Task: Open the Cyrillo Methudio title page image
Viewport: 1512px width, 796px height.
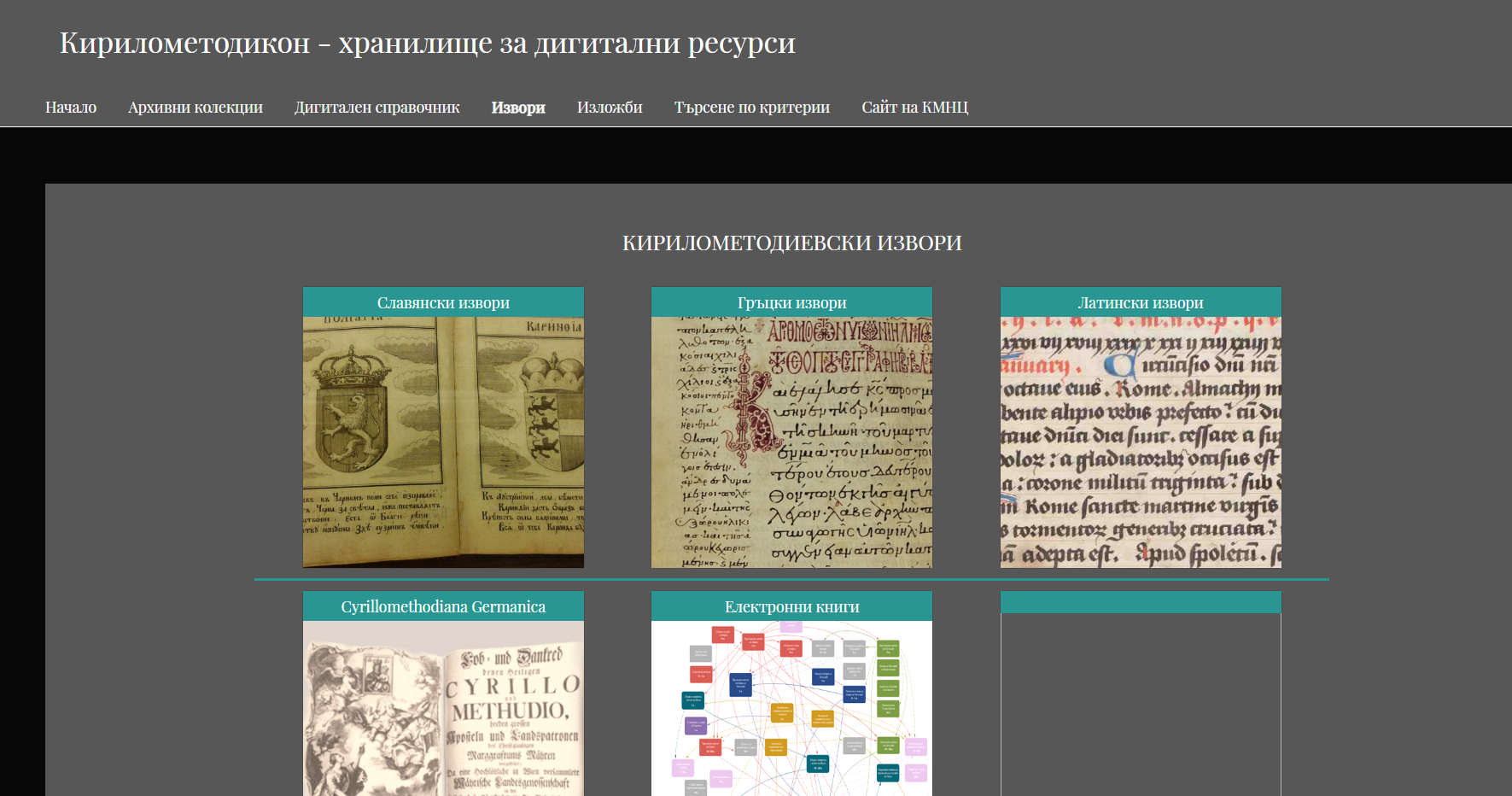Action: 443,709
